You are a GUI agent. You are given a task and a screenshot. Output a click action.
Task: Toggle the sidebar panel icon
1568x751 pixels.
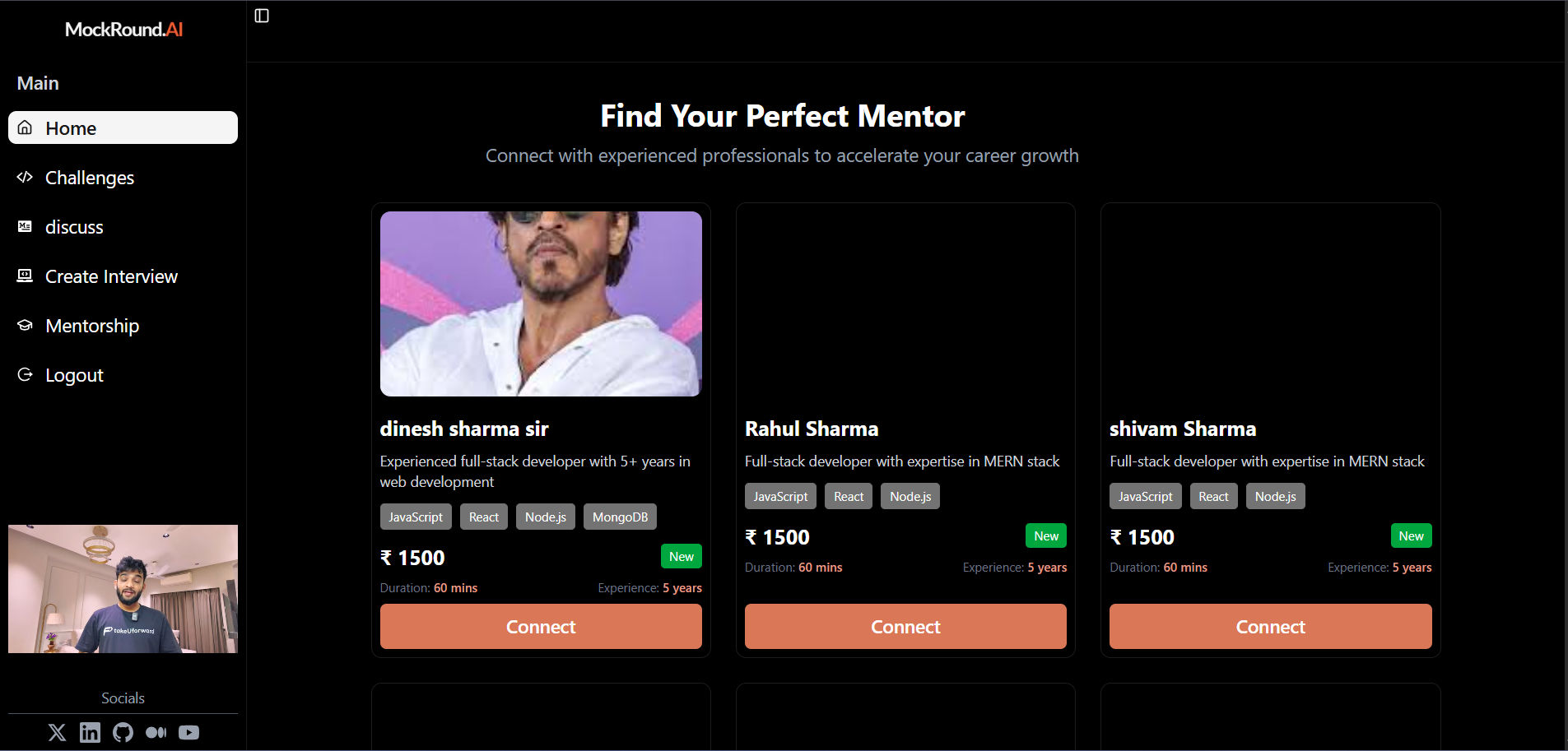tap(262, 16)
